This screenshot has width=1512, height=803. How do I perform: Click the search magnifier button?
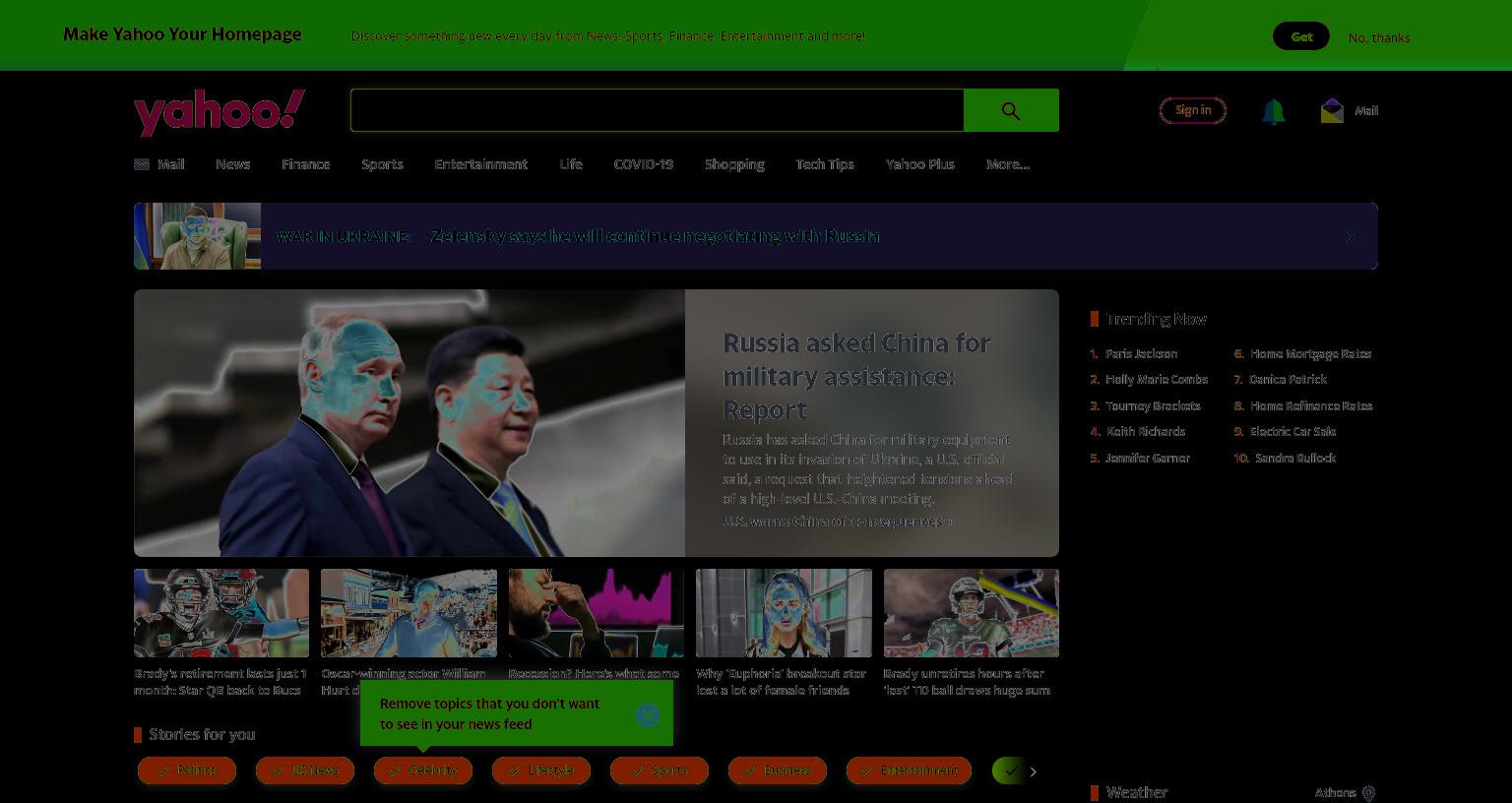(1011, 110)
